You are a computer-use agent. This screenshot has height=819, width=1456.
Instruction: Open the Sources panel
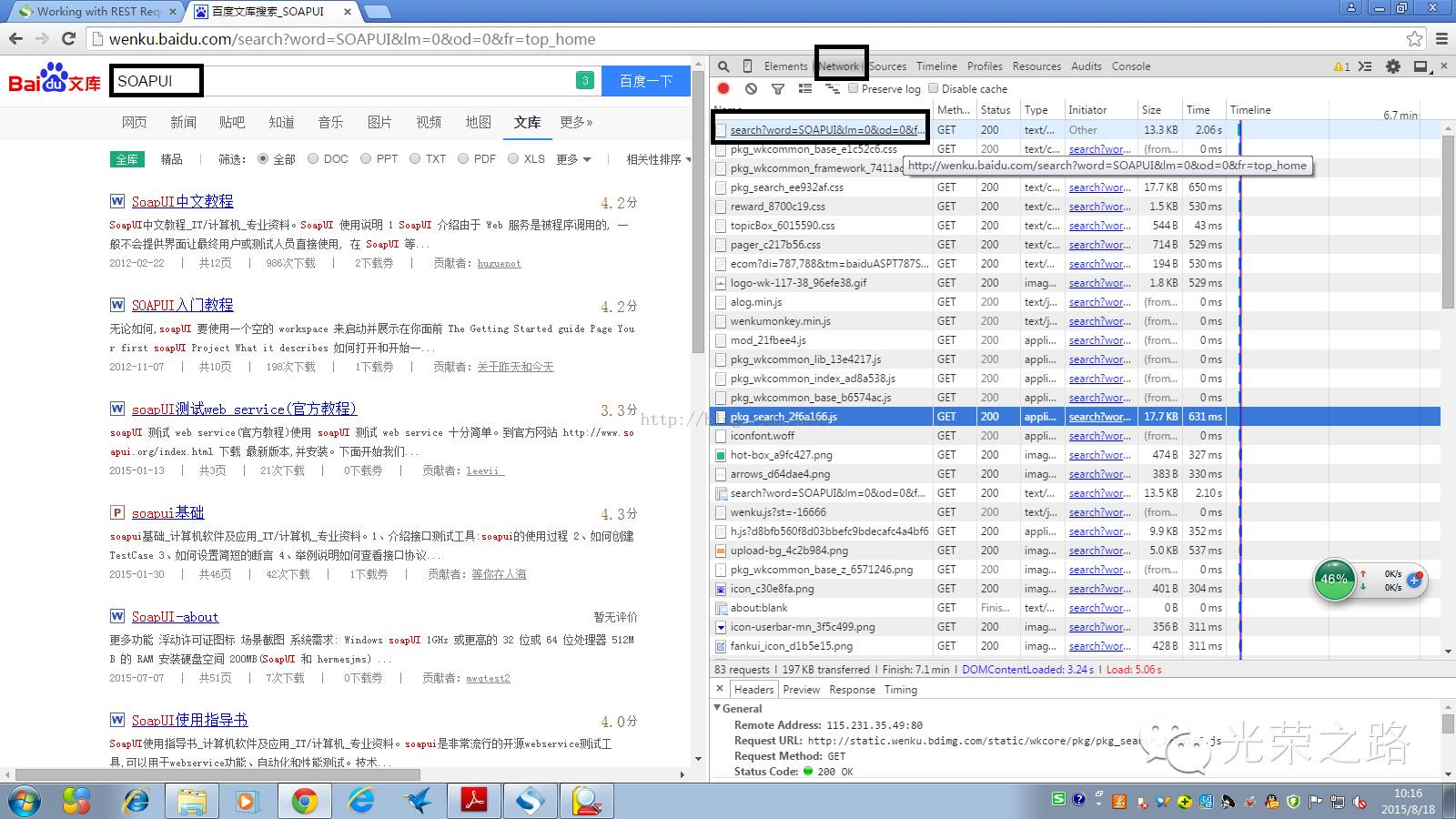click(x=887, y=66)
